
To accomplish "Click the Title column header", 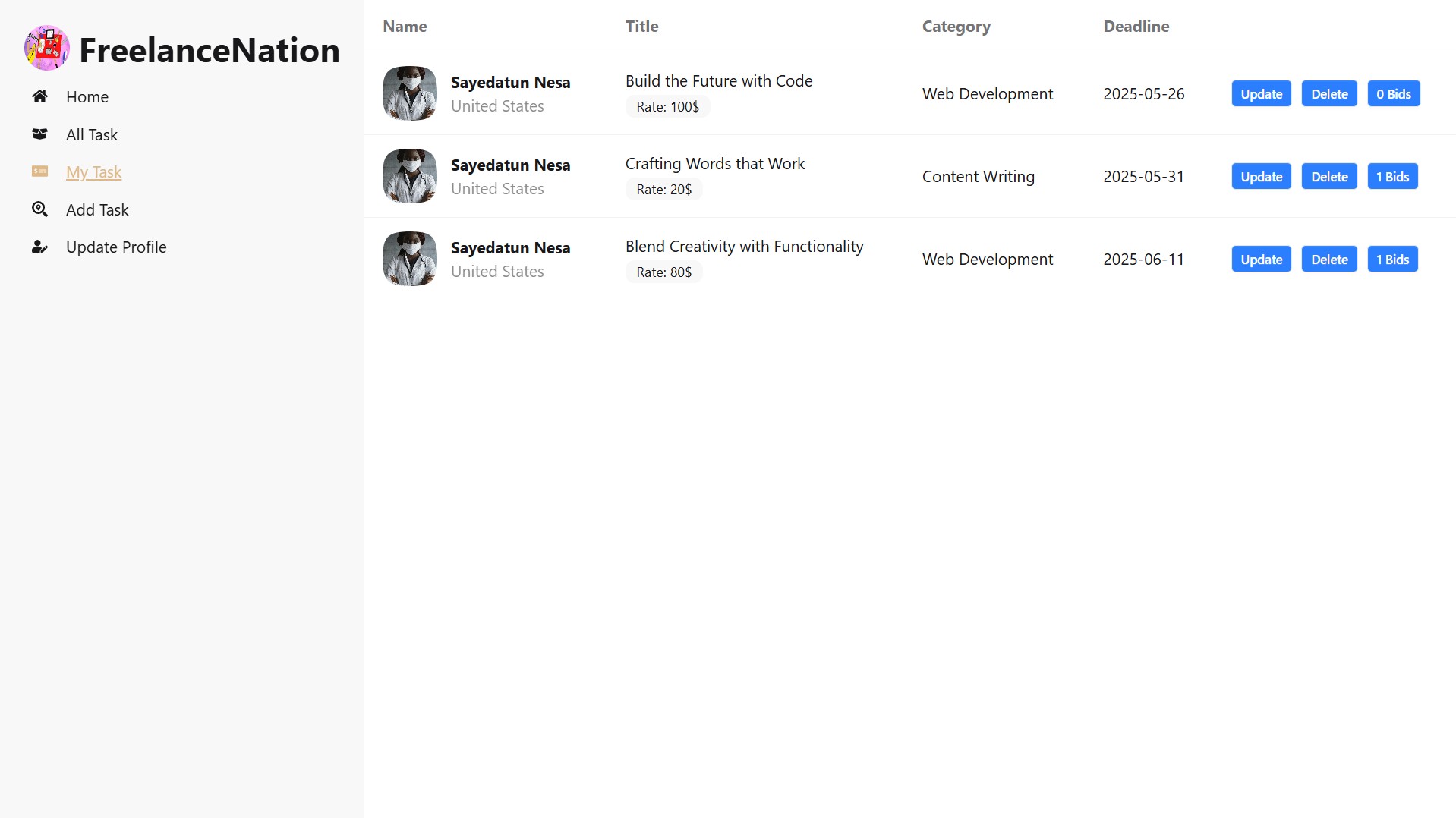I will pyautogui.click(x=641, y=26).
